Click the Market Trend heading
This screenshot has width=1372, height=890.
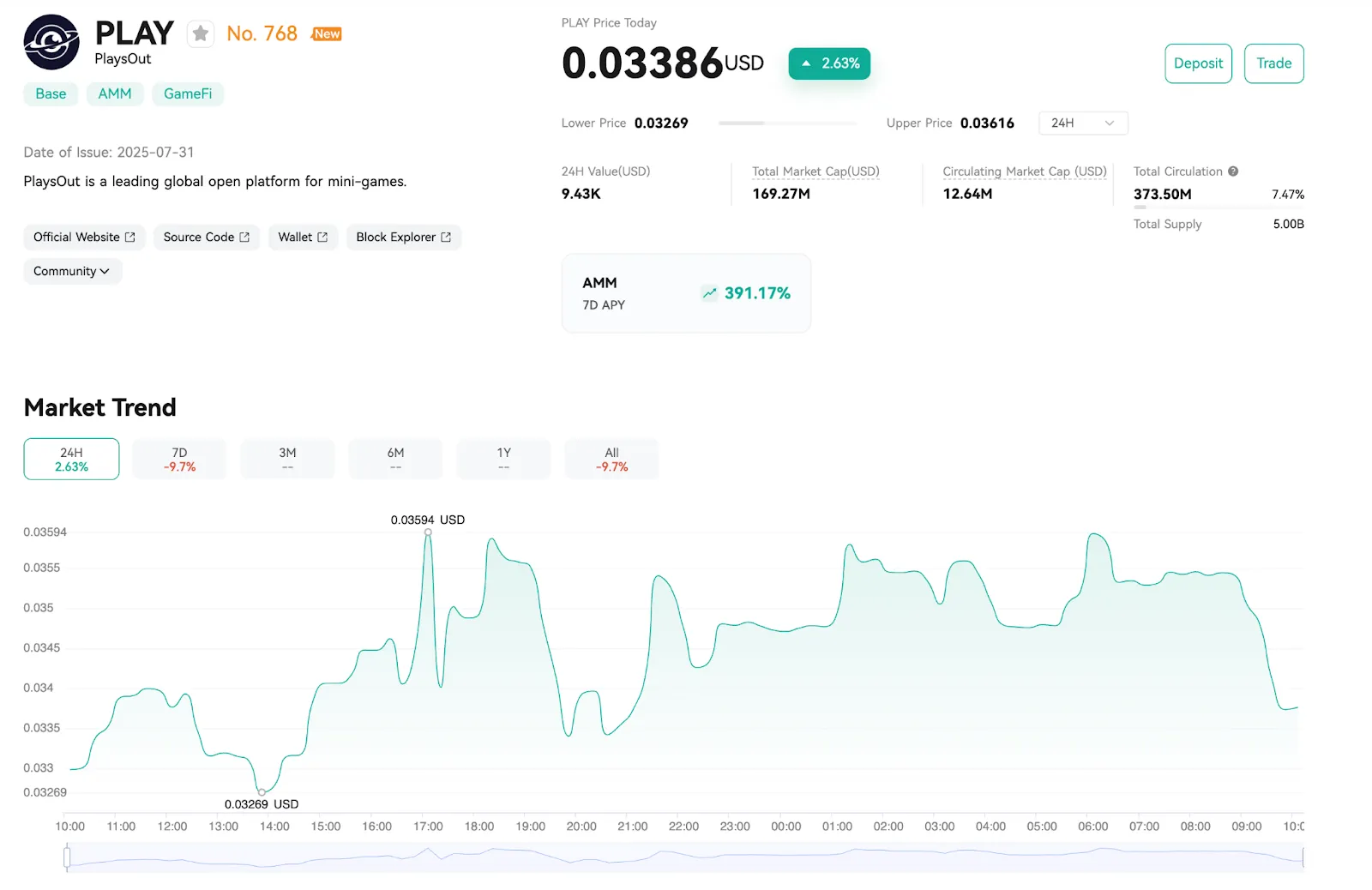100,407
